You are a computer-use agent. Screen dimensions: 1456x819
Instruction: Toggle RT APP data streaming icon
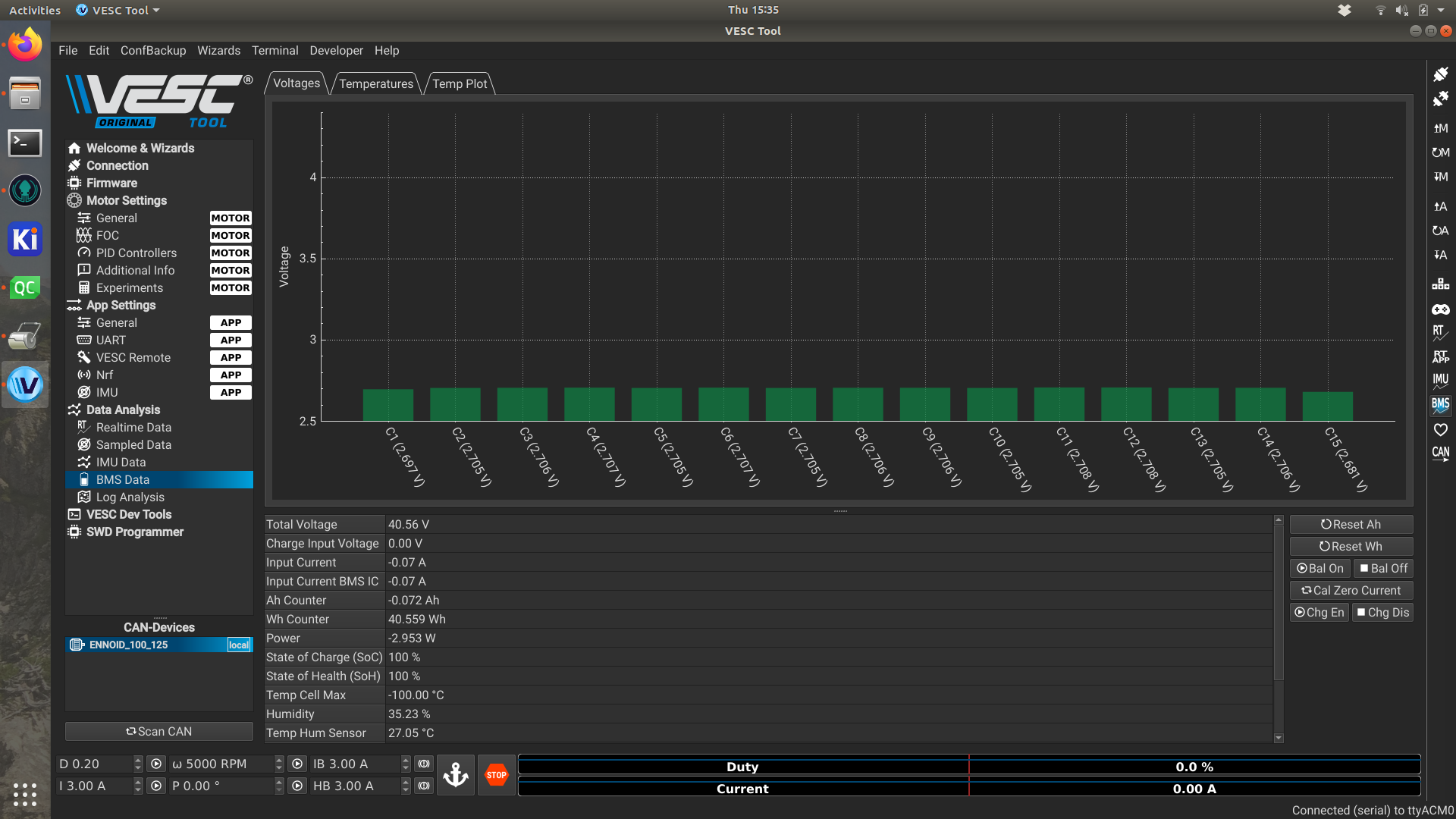[1440, 356]
